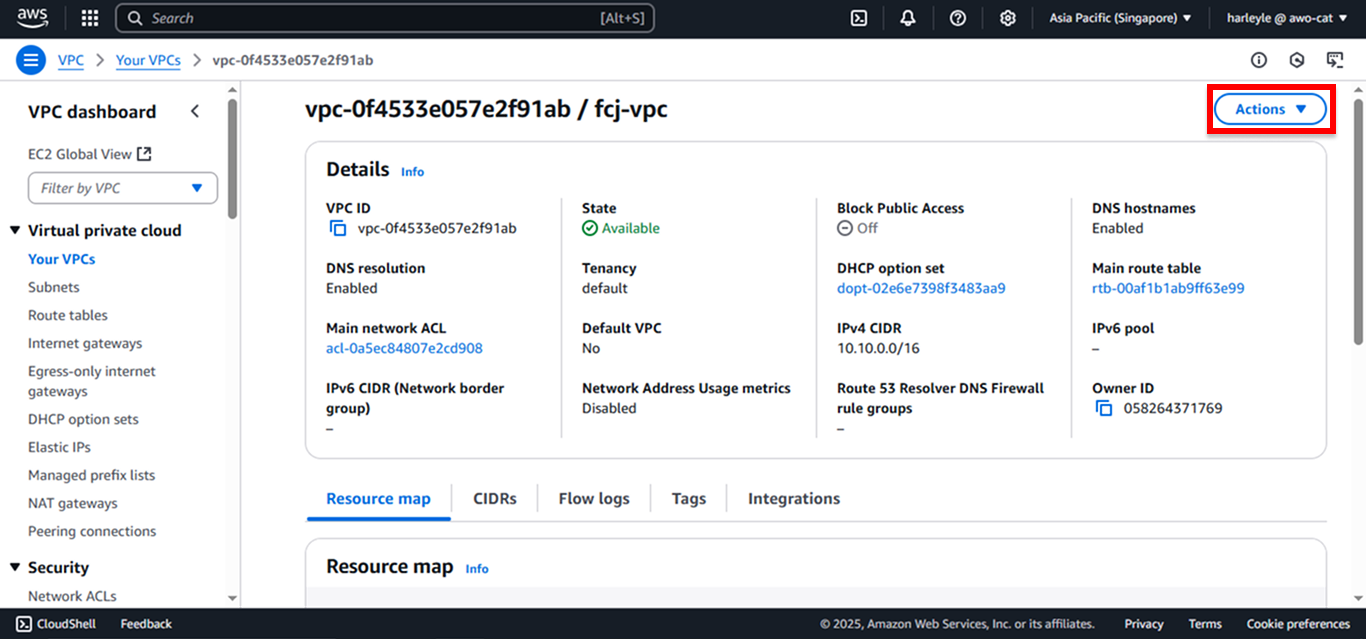This screenshot has height=639, width=1366.
Task: Select Managed prefix lists in sidebar
Action: click(92, 475)
